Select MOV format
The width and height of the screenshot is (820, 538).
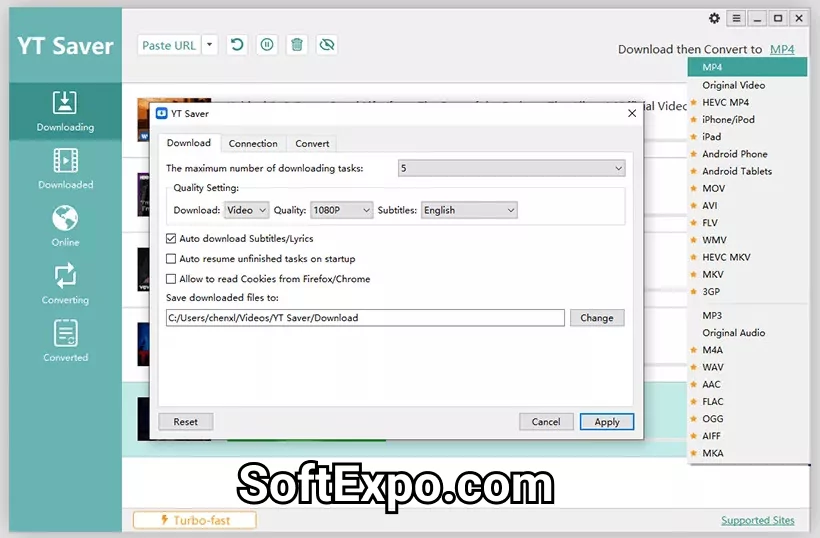pyautogui.click(x=747, y=188)
